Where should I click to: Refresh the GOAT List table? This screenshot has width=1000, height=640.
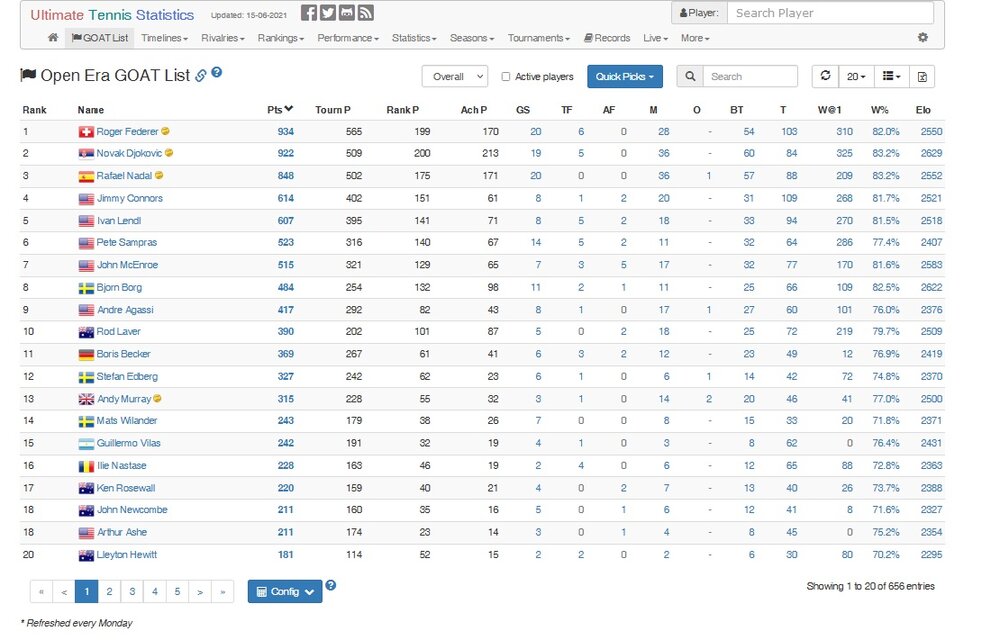[x=825, y=76]
